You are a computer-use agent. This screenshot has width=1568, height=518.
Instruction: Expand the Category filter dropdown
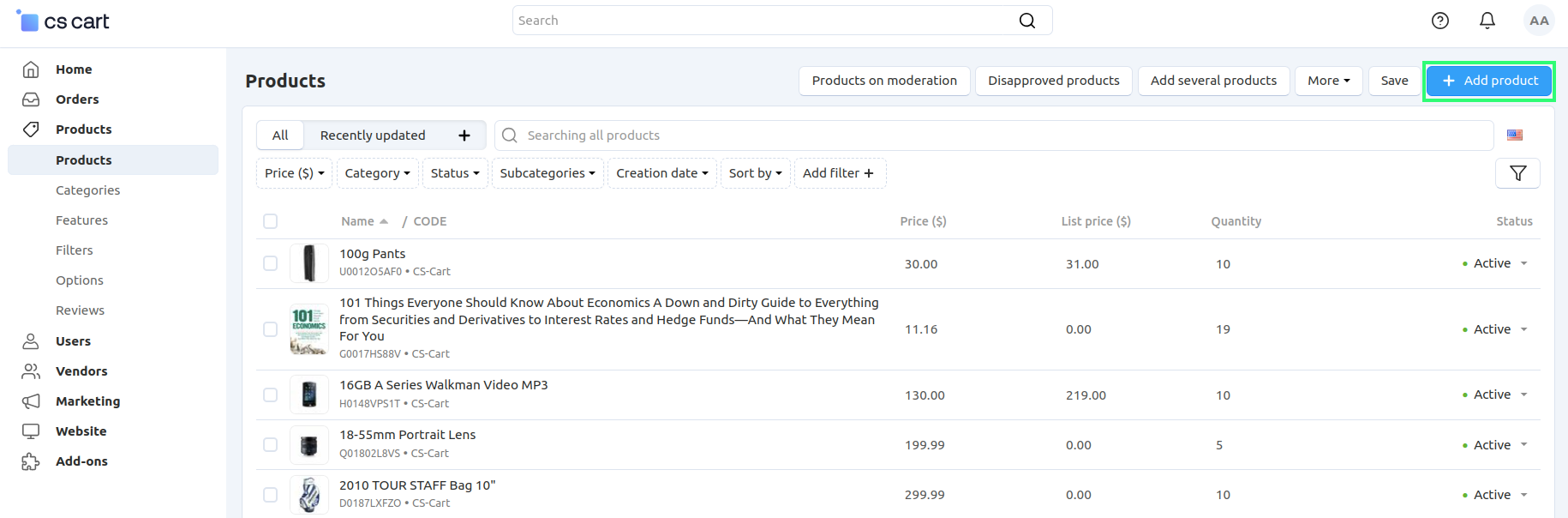378,173
